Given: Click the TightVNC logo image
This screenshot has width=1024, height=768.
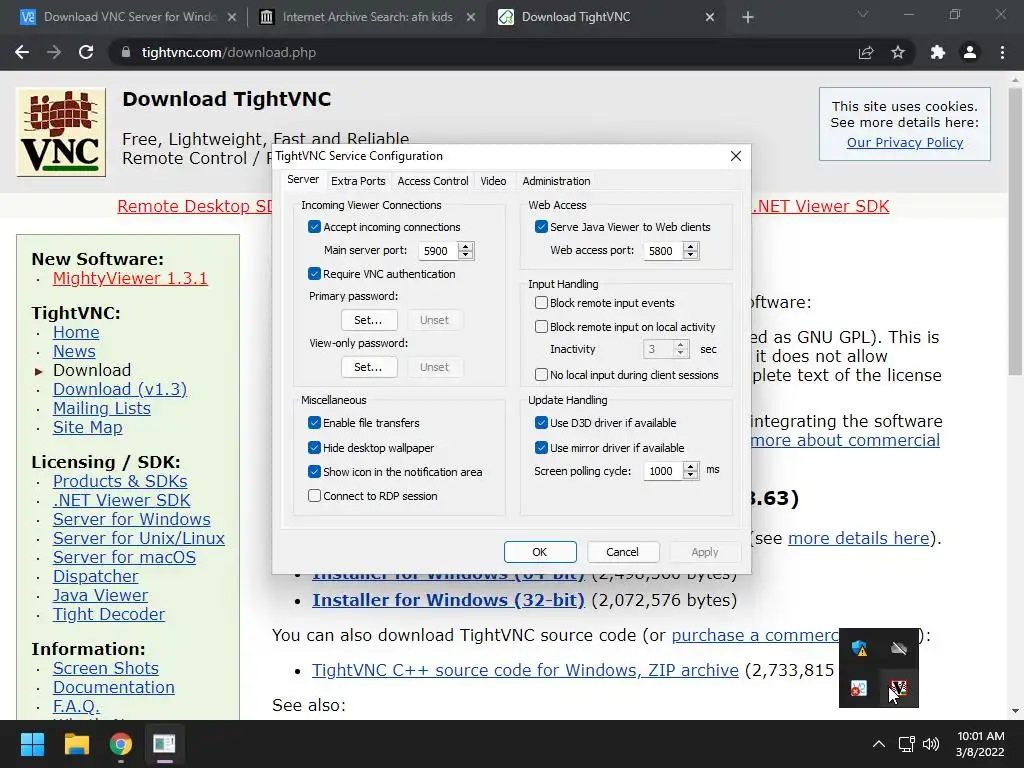Looking at the screenshot, I should pyautogui.click(x=61, y=133).
